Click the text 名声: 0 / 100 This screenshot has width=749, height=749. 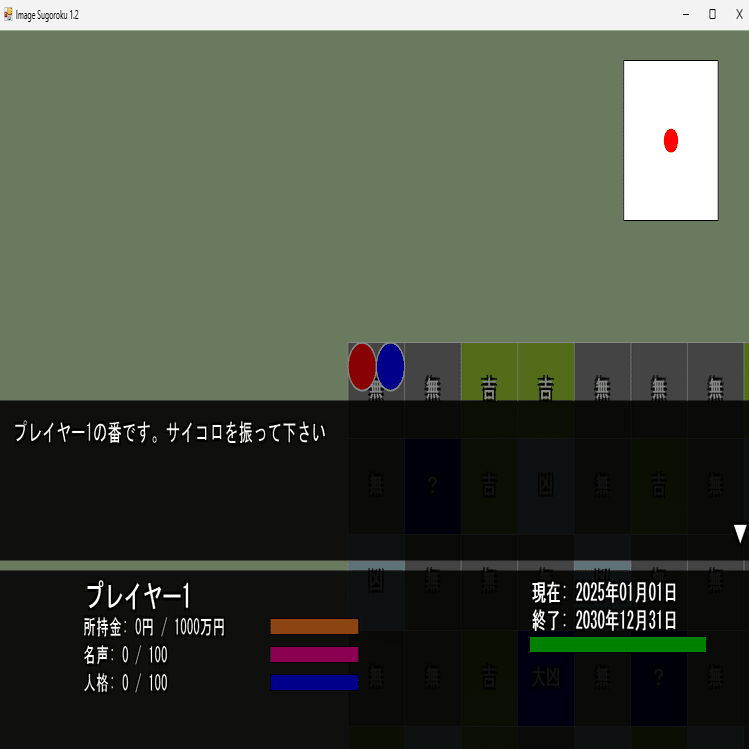[126, 655]
